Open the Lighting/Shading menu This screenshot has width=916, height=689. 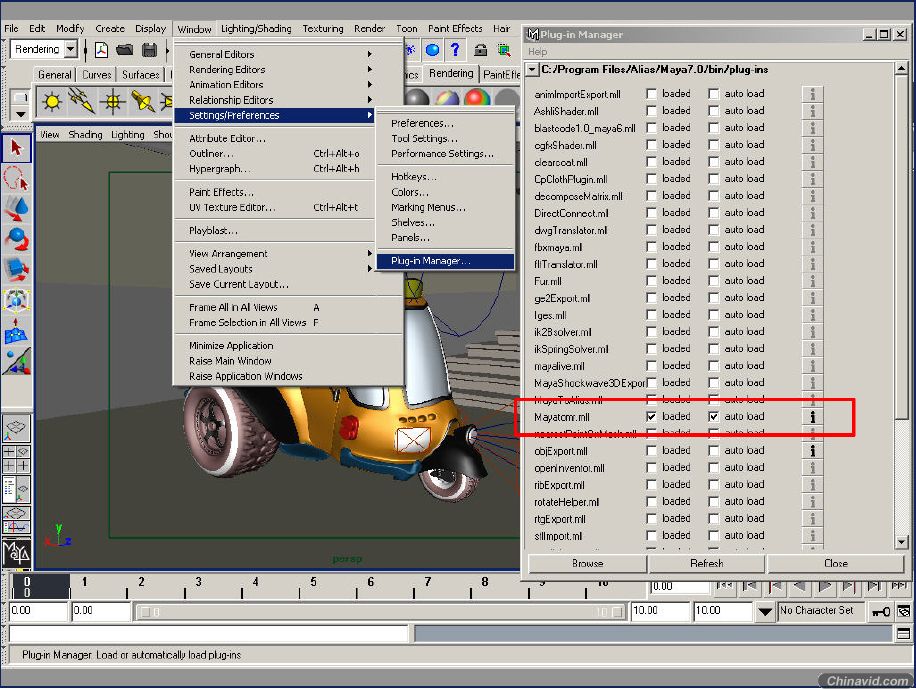click(x=256, y=28)
